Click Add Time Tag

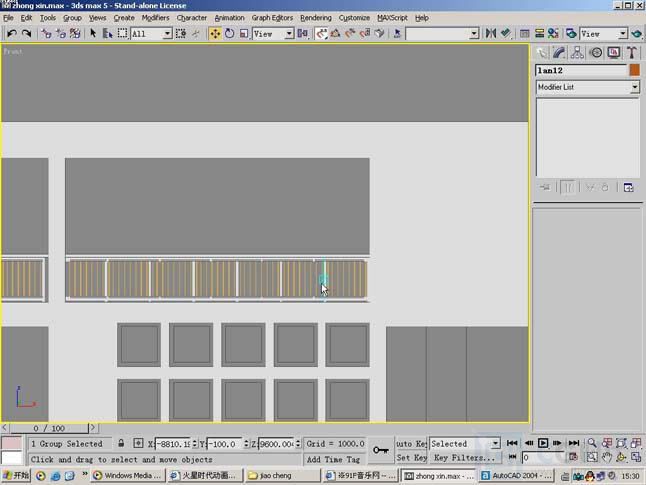[x=334, y=459]
